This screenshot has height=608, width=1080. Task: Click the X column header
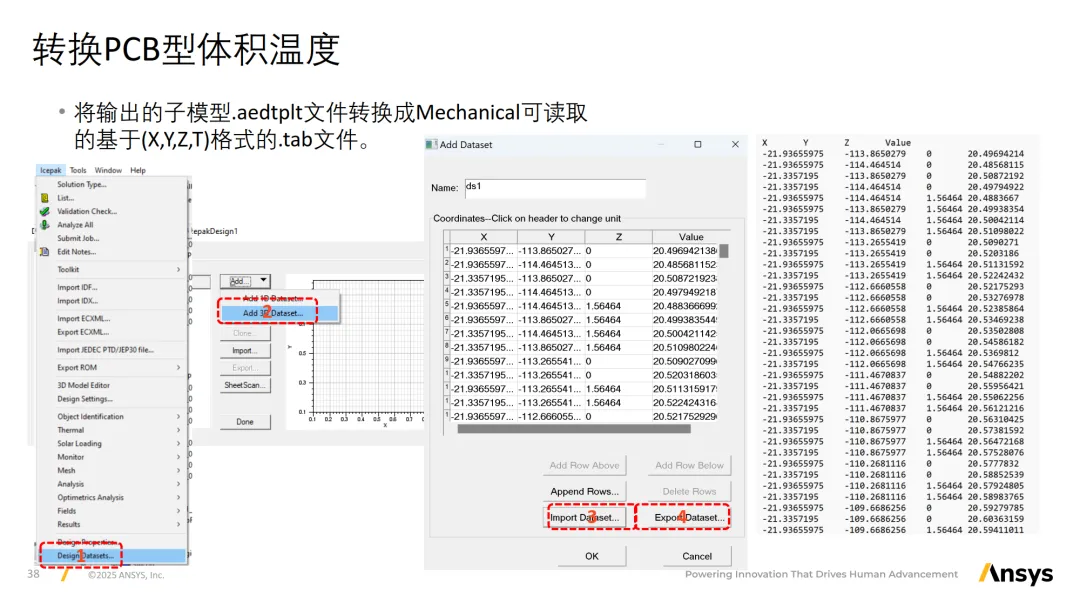484,237
